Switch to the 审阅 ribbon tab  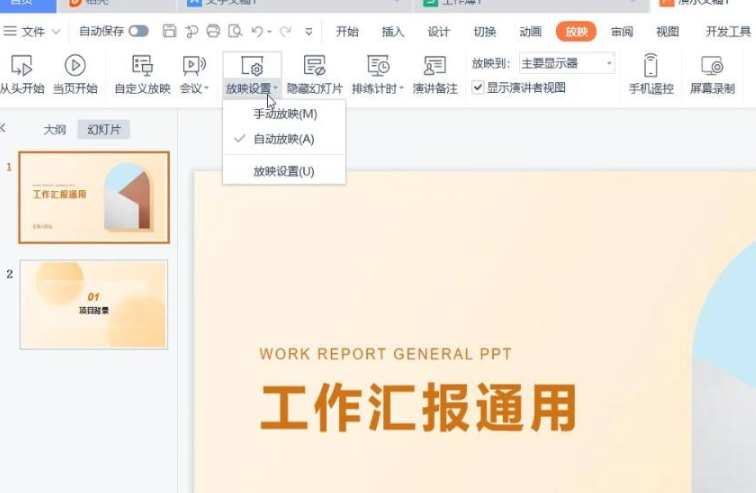622,32
